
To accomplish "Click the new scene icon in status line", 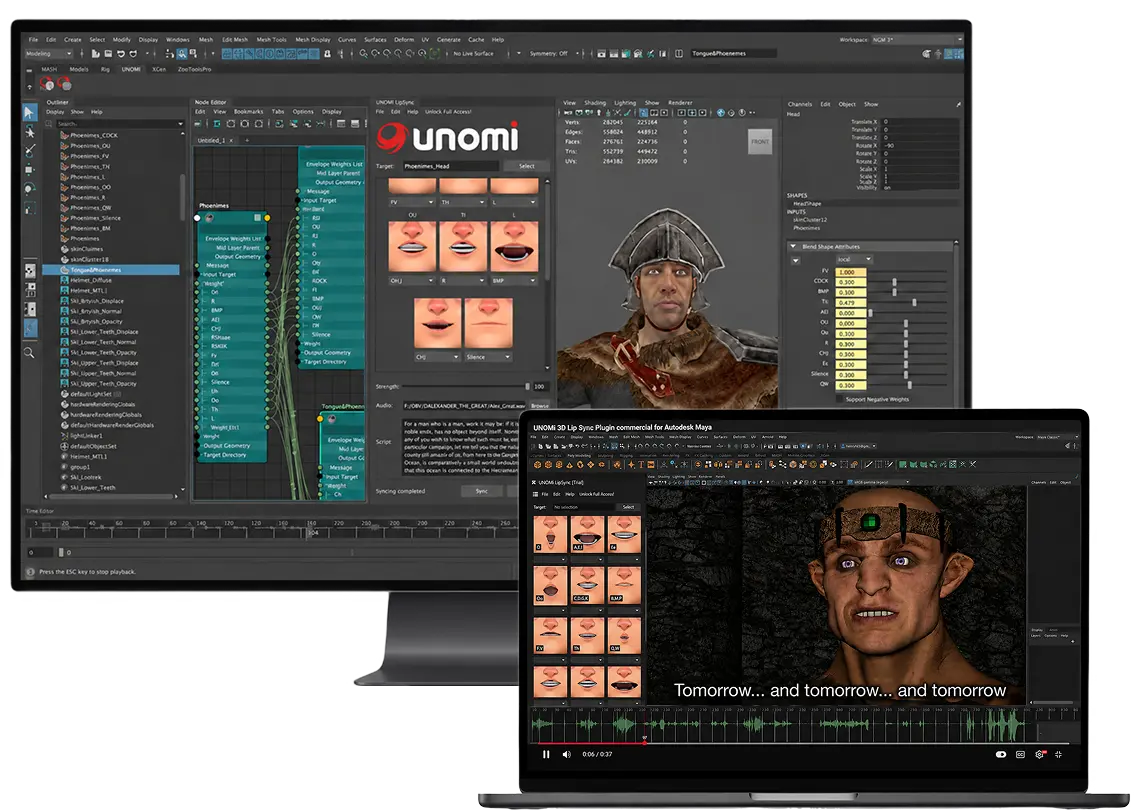I will [x=96, y=54].
